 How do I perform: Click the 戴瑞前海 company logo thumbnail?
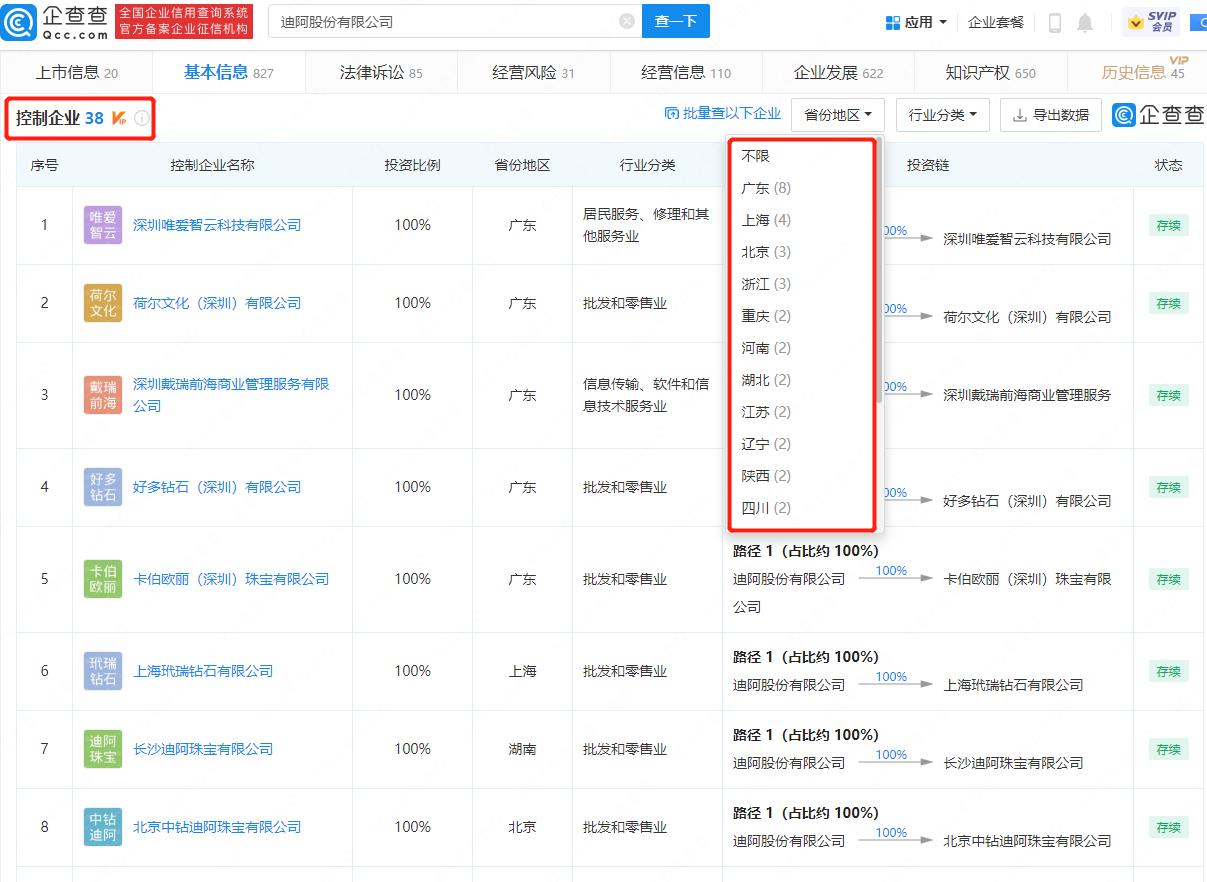click(103, 395)
